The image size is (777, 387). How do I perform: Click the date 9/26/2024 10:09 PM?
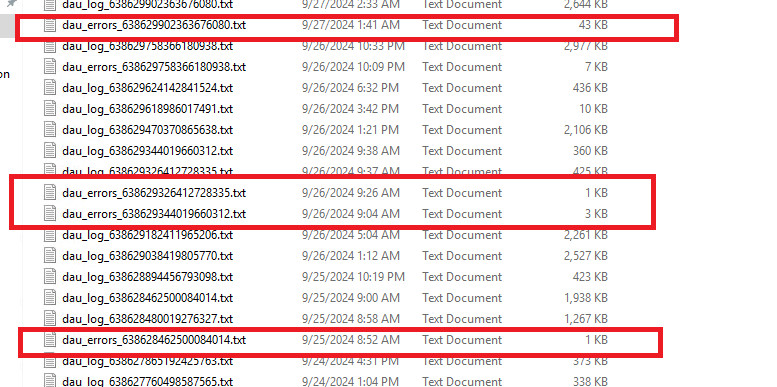tap(354, 67)
